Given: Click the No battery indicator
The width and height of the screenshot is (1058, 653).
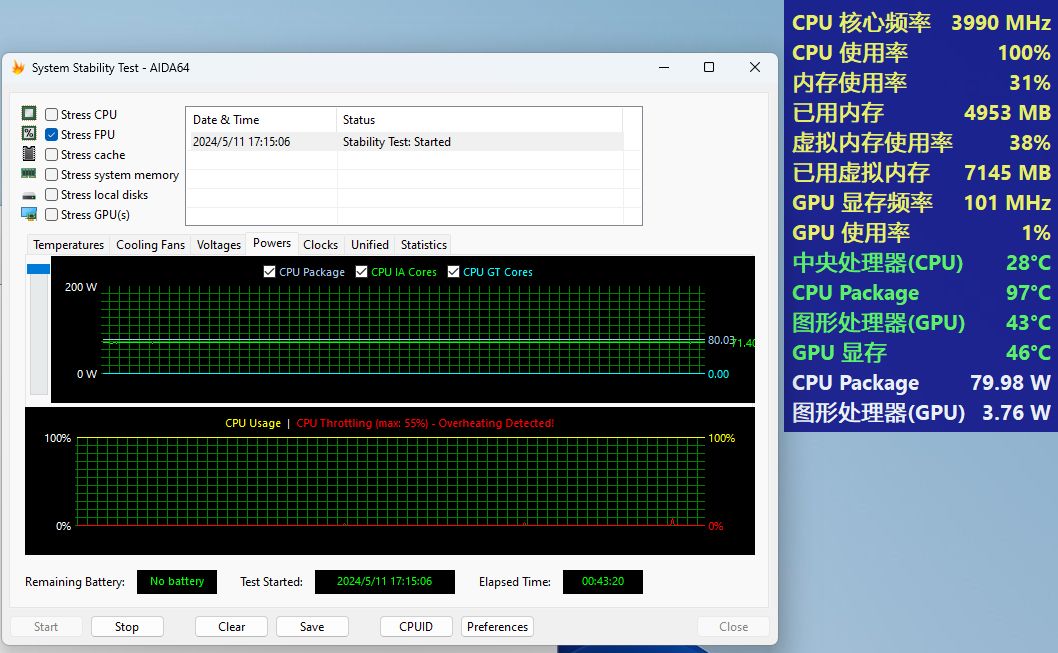Looking at the screenshot, I should 177,581.
